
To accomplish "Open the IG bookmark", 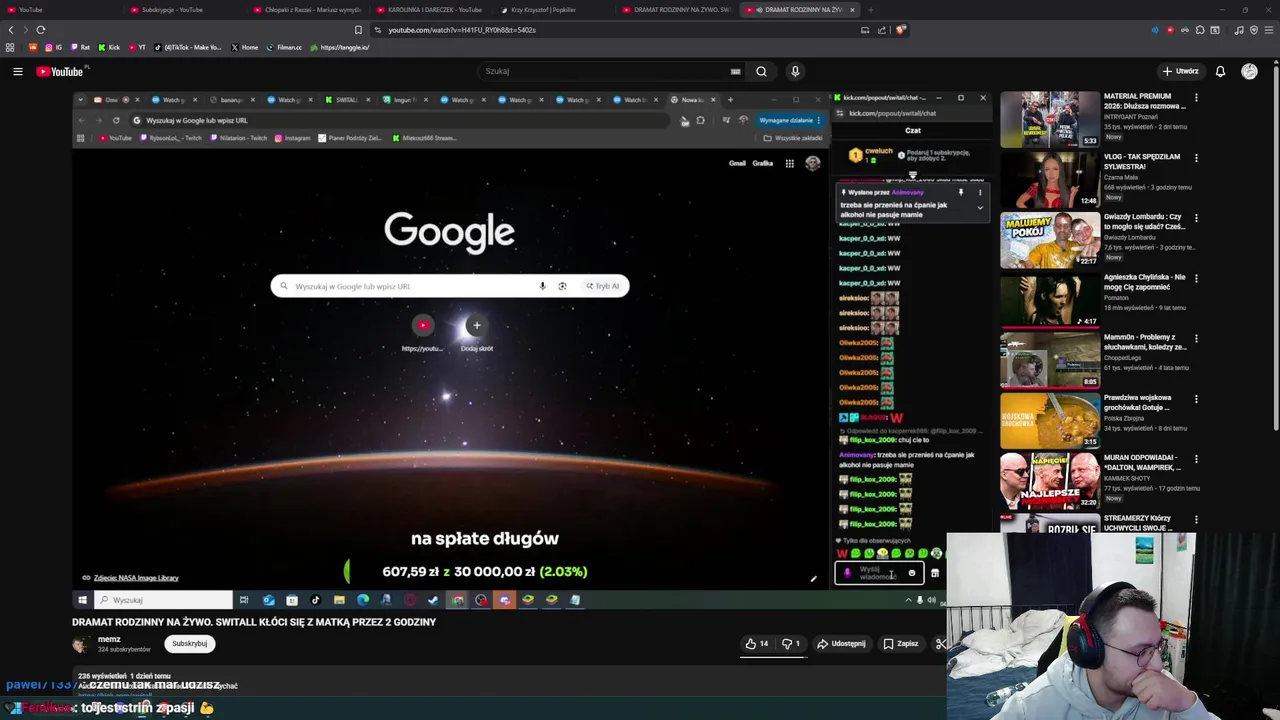I will (53, 47).
